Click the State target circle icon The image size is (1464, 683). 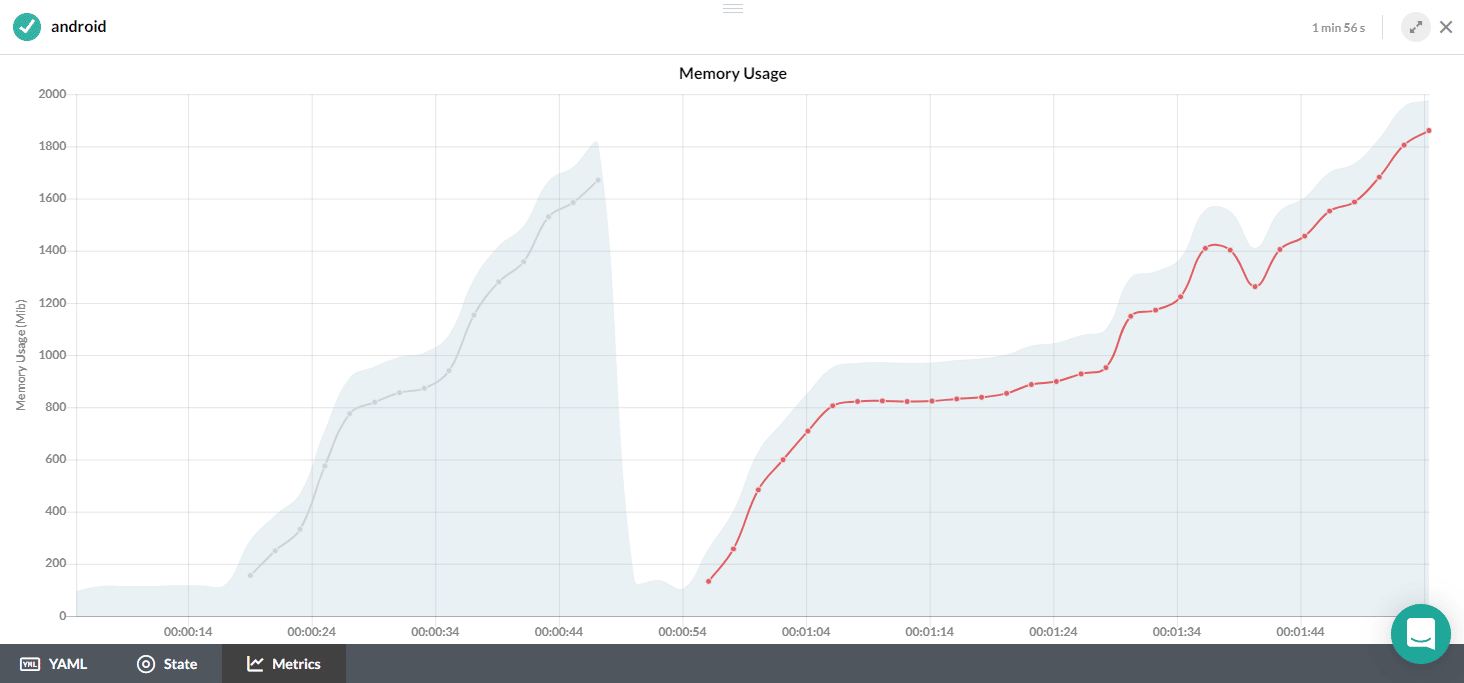[146, 664]
